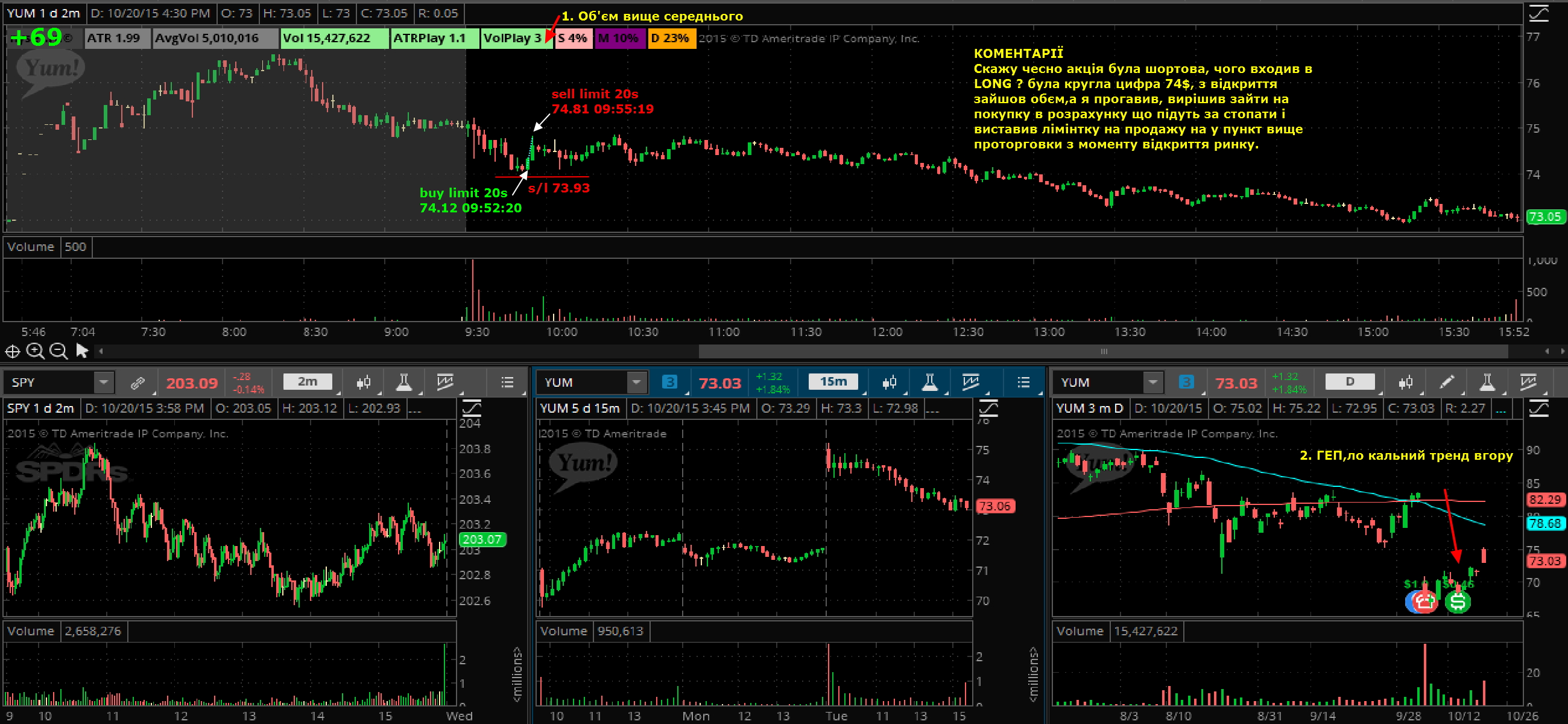Click the SPY last price 203.09

(192, 383)
